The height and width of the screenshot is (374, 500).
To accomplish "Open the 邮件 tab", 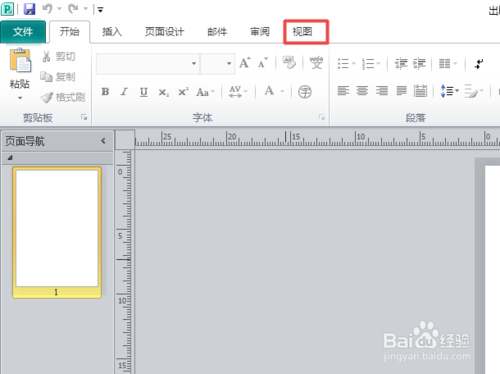I will (217, 32).
